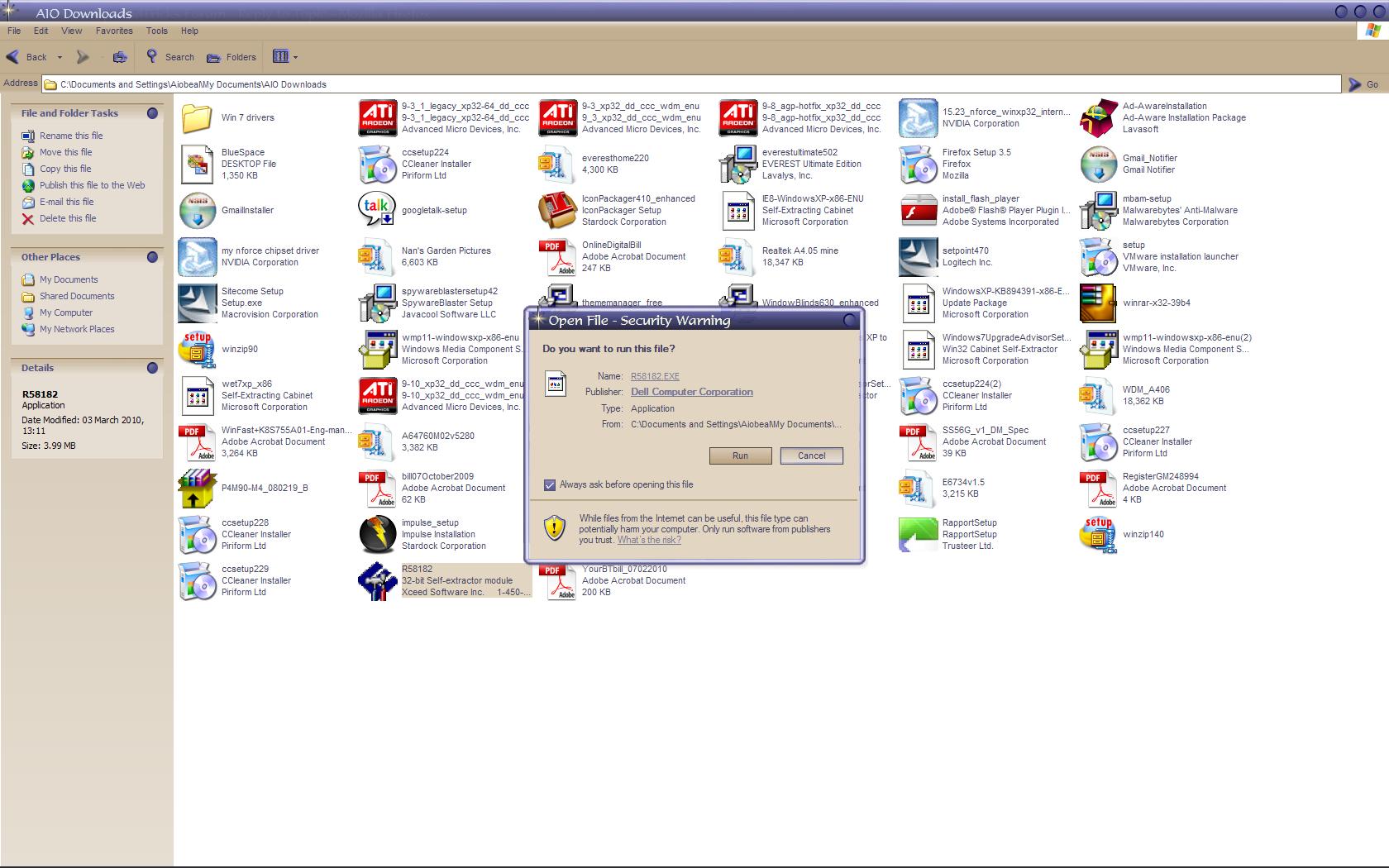The image size is (1389, 868).
Task: Click the Copy this file task
Action: (65, 169)
